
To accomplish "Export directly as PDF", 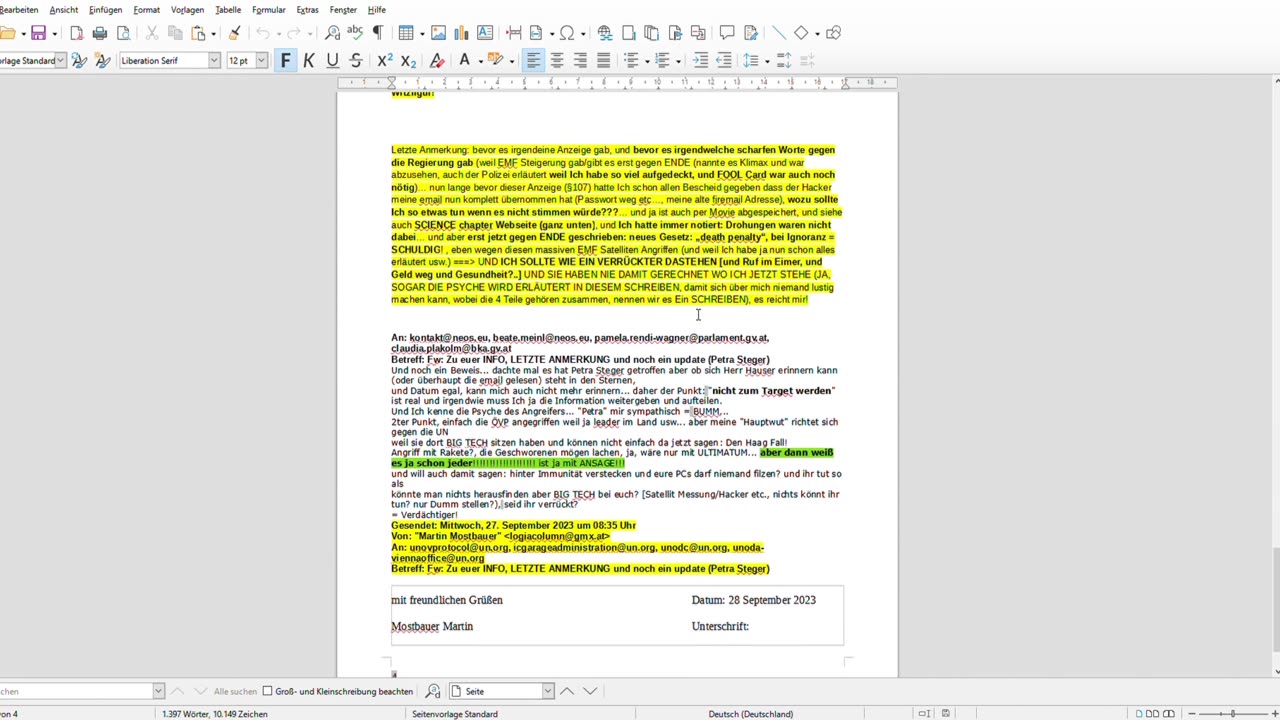I will (x=77, y=33).
